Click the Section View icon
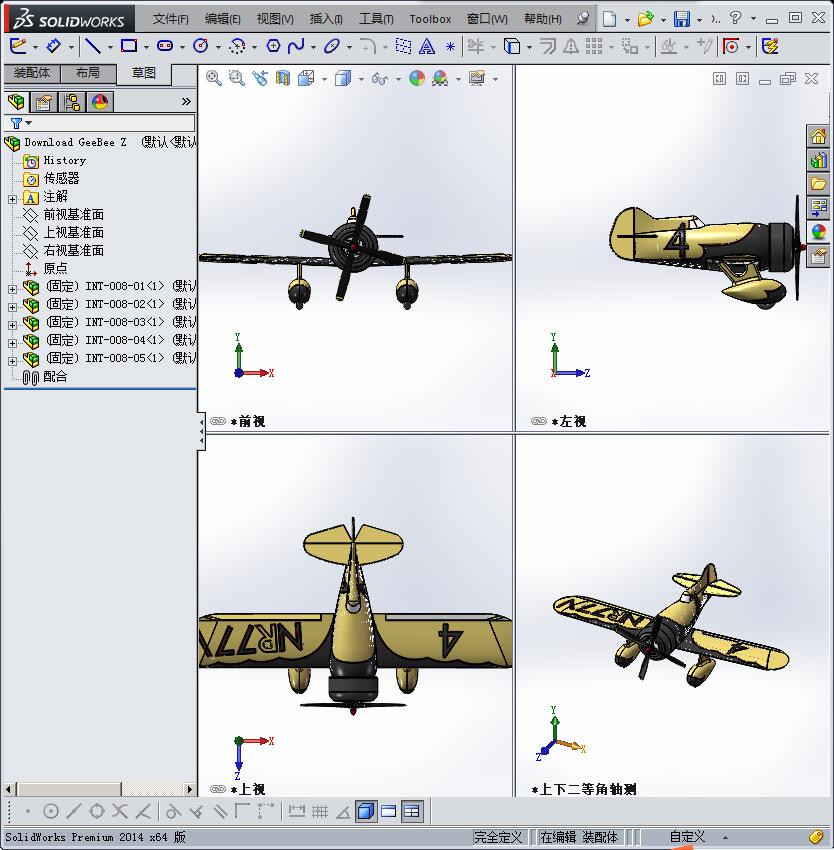The width and height of the screenshot is (834, 850). tap(283, 79)
